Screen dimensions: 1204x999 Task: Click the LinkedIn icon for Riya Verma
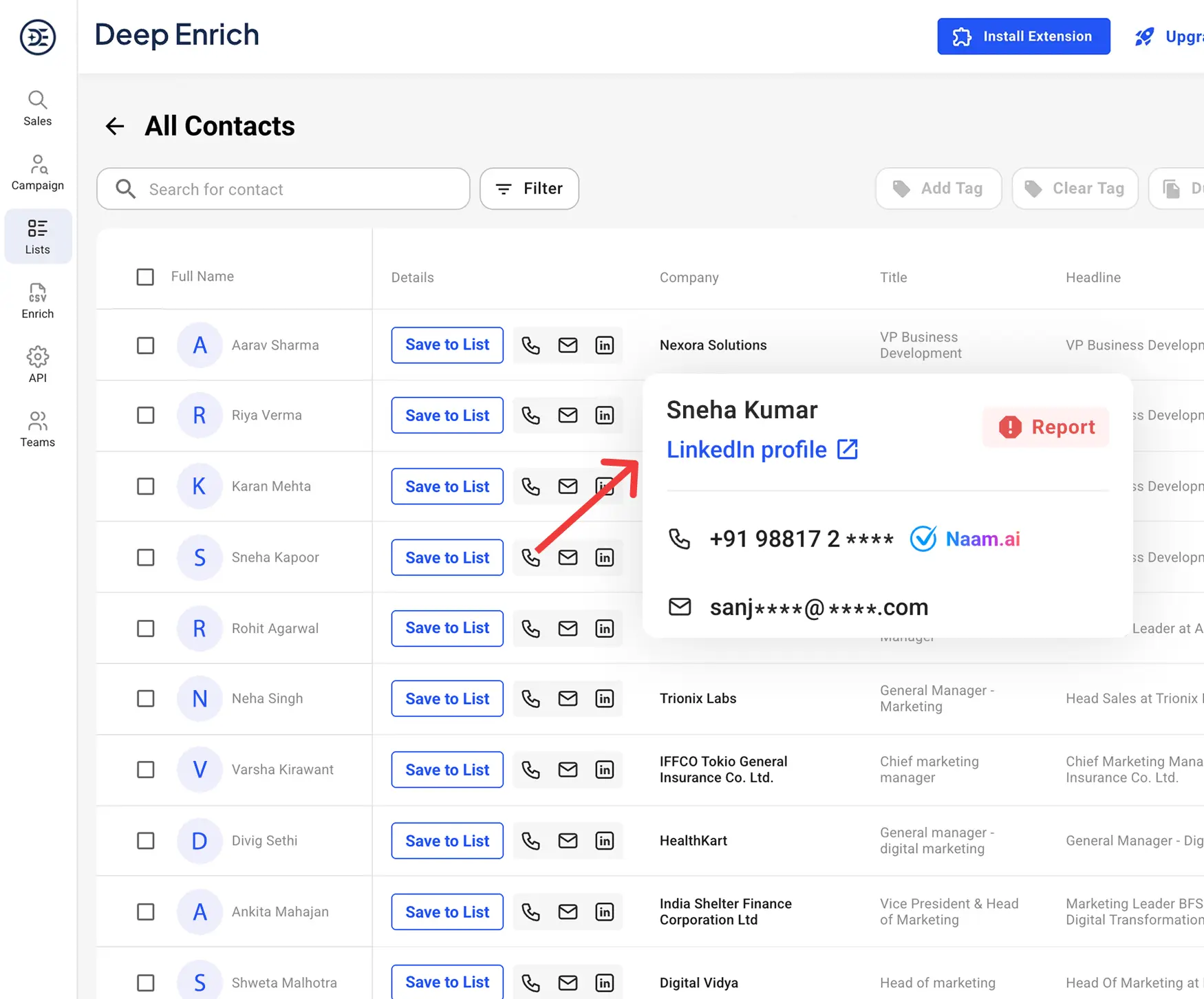605,416
